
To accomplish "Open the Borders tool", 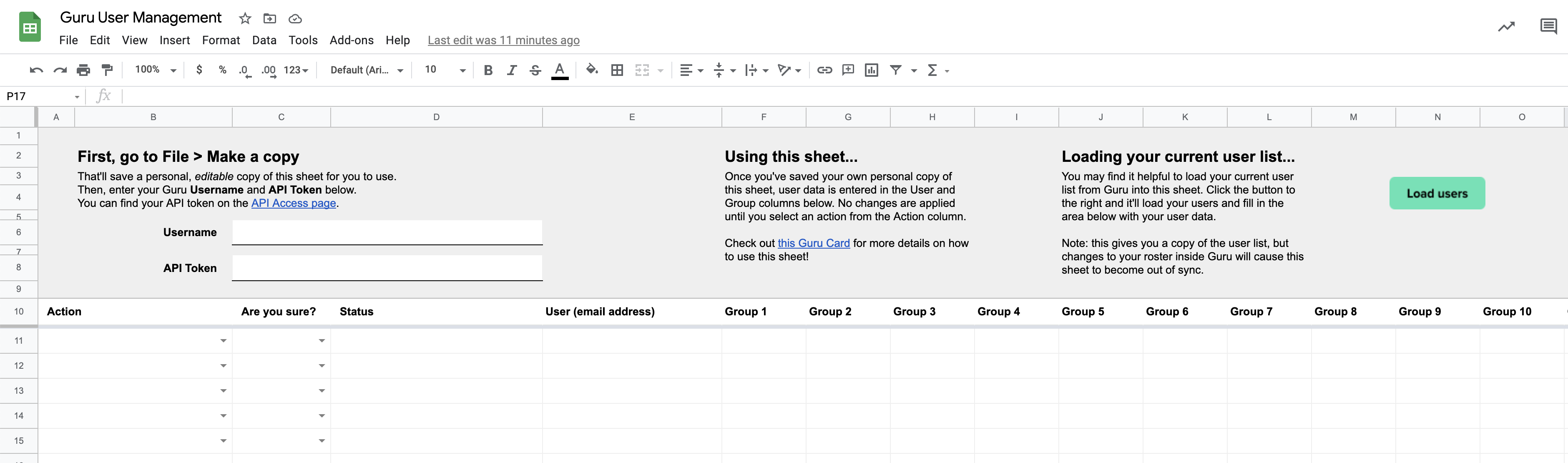I will click(x=617, y=70).
